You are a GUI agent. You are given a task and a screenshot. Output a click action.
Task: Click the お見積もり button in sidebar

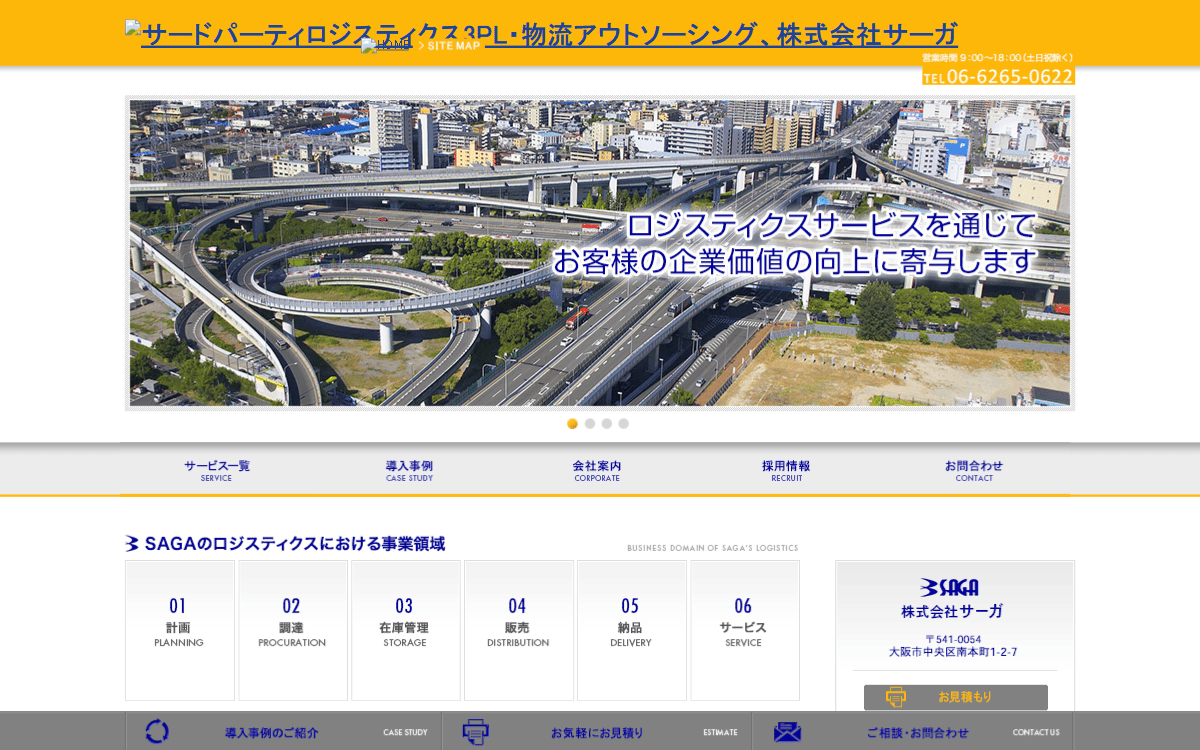tap(956, 697)
